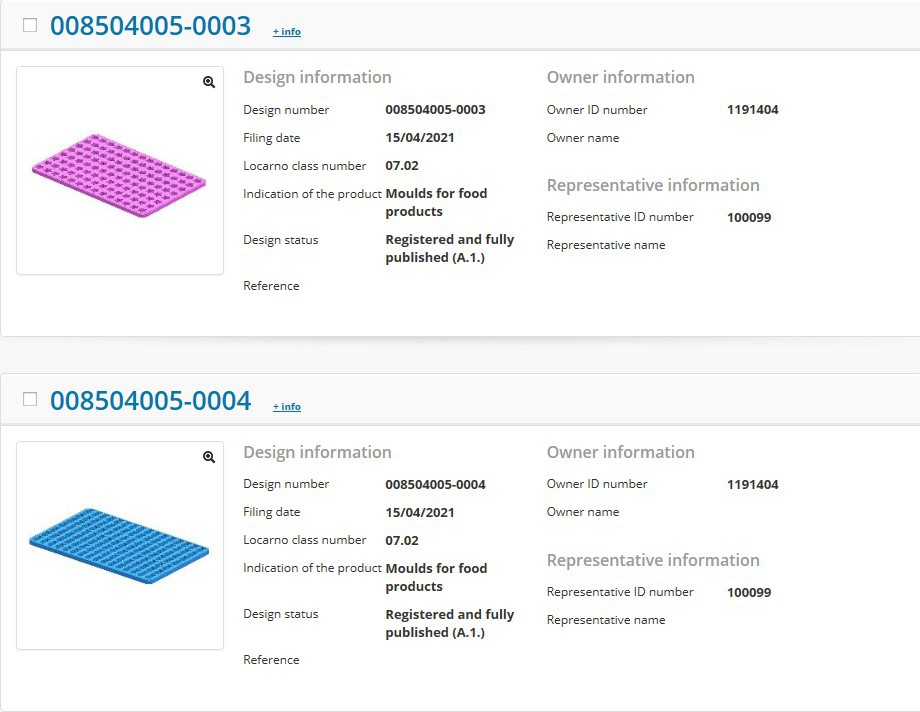Click the bold design number value 008504005-0003

[x=435, y=110]
